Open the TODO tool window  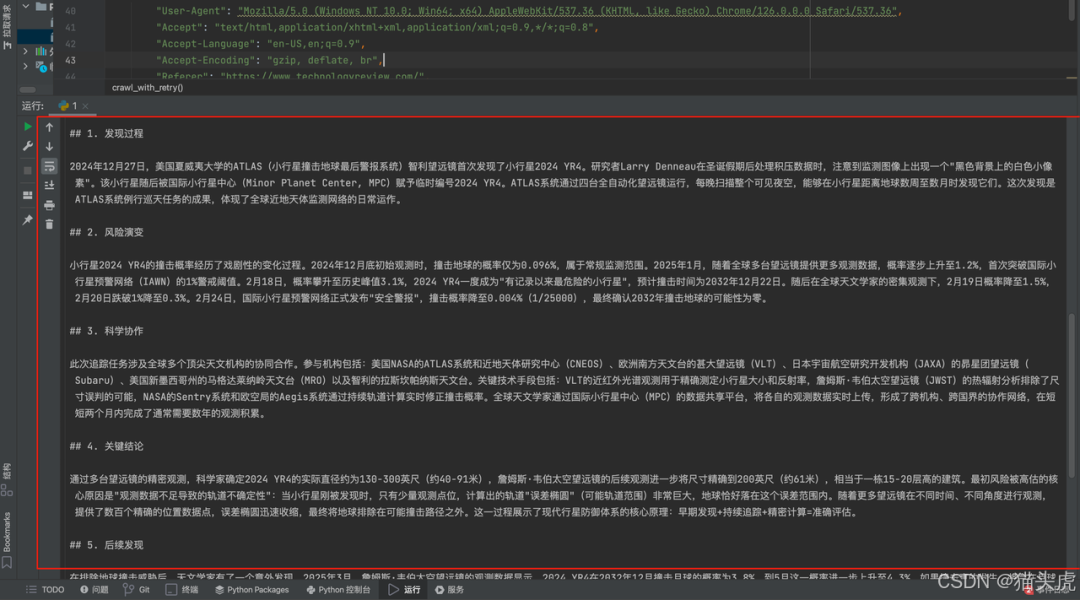tap(45, 590)
